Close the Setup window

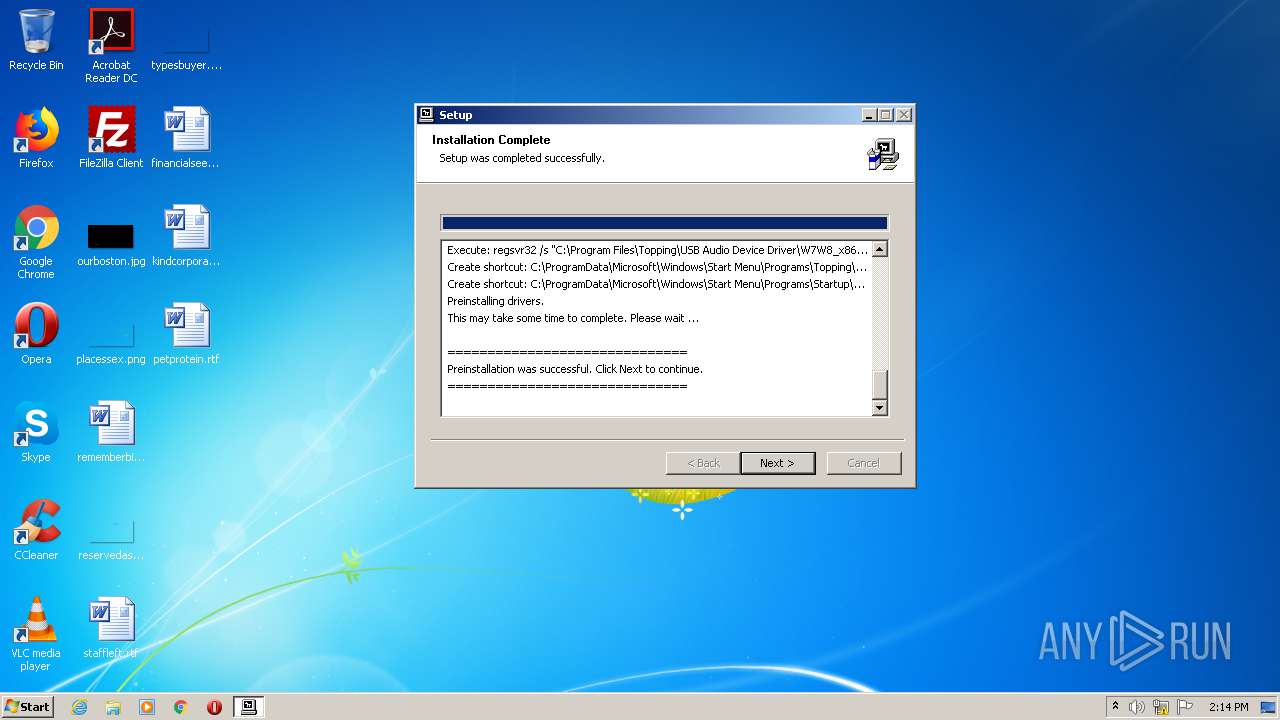tap(904, 115)
